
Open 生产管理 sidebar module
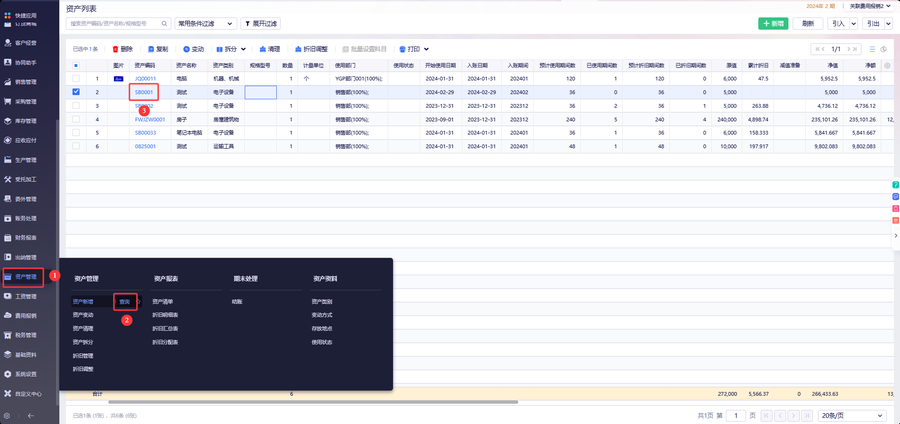click(21, 160)
